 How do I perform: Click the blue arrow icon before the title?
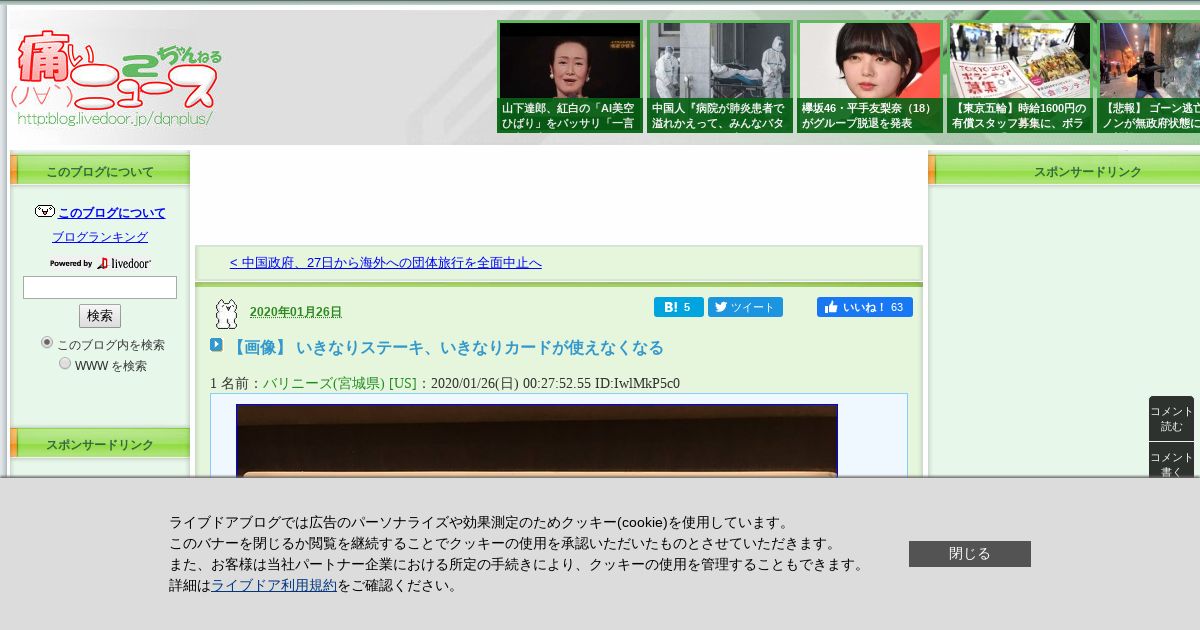[x=216, y=345]
